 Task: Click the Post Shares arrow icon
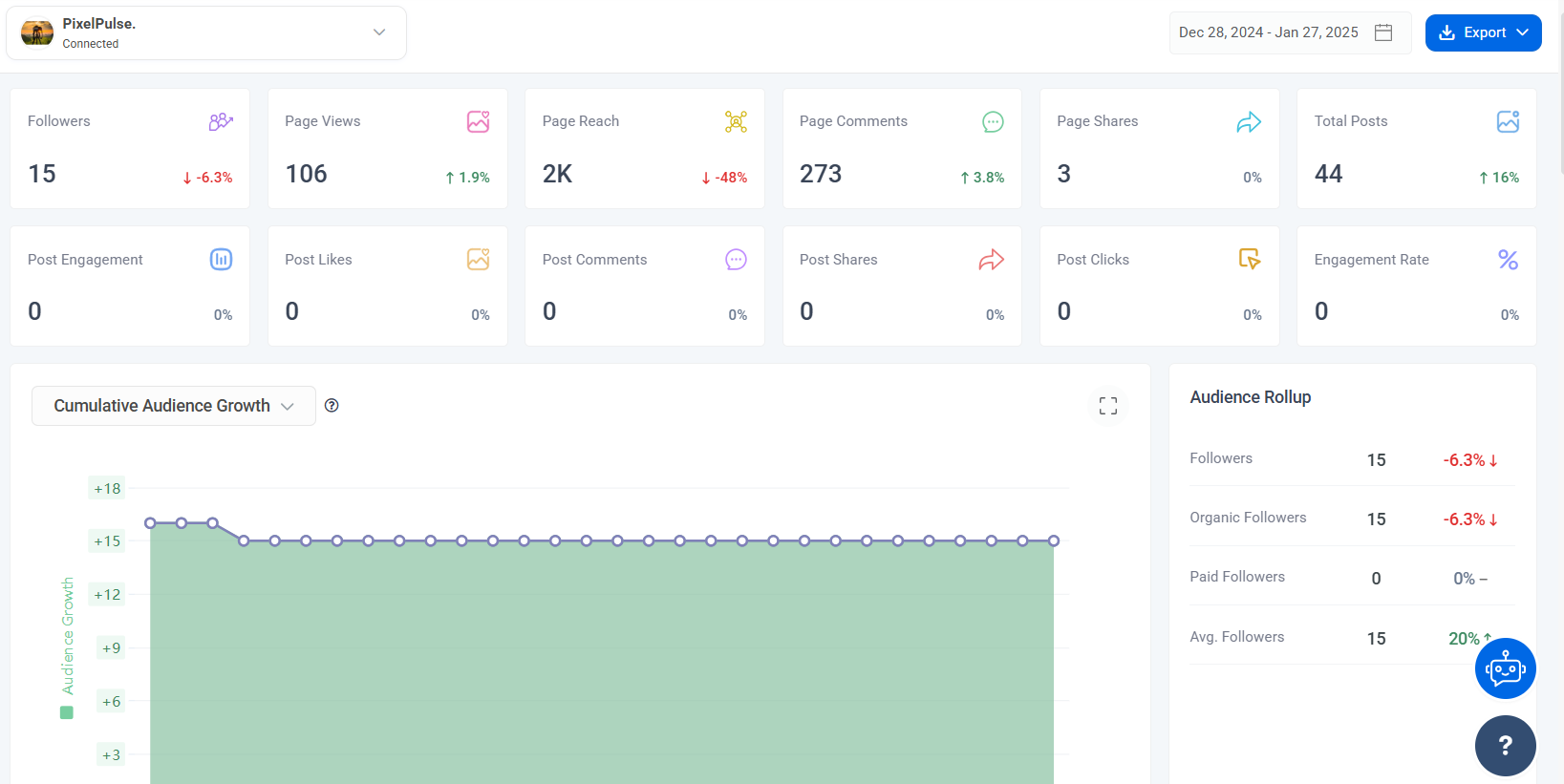click(x=992, y=260)
